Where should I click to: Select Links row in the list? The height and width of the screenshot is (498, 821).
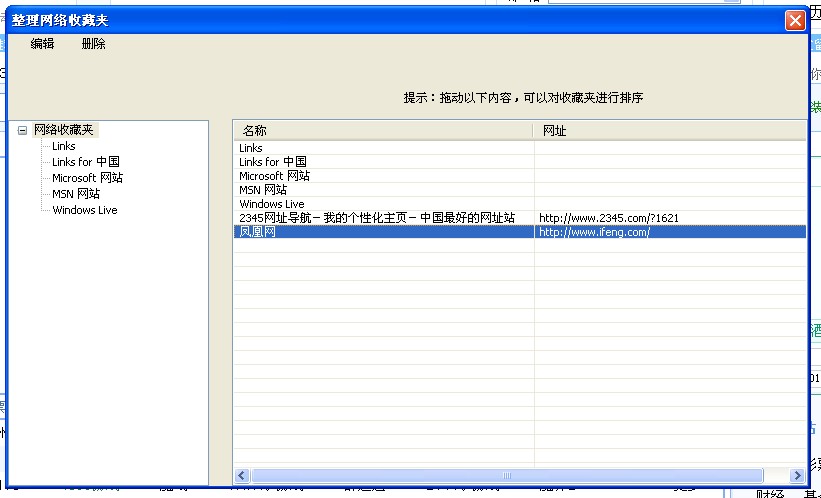(520, 148)
